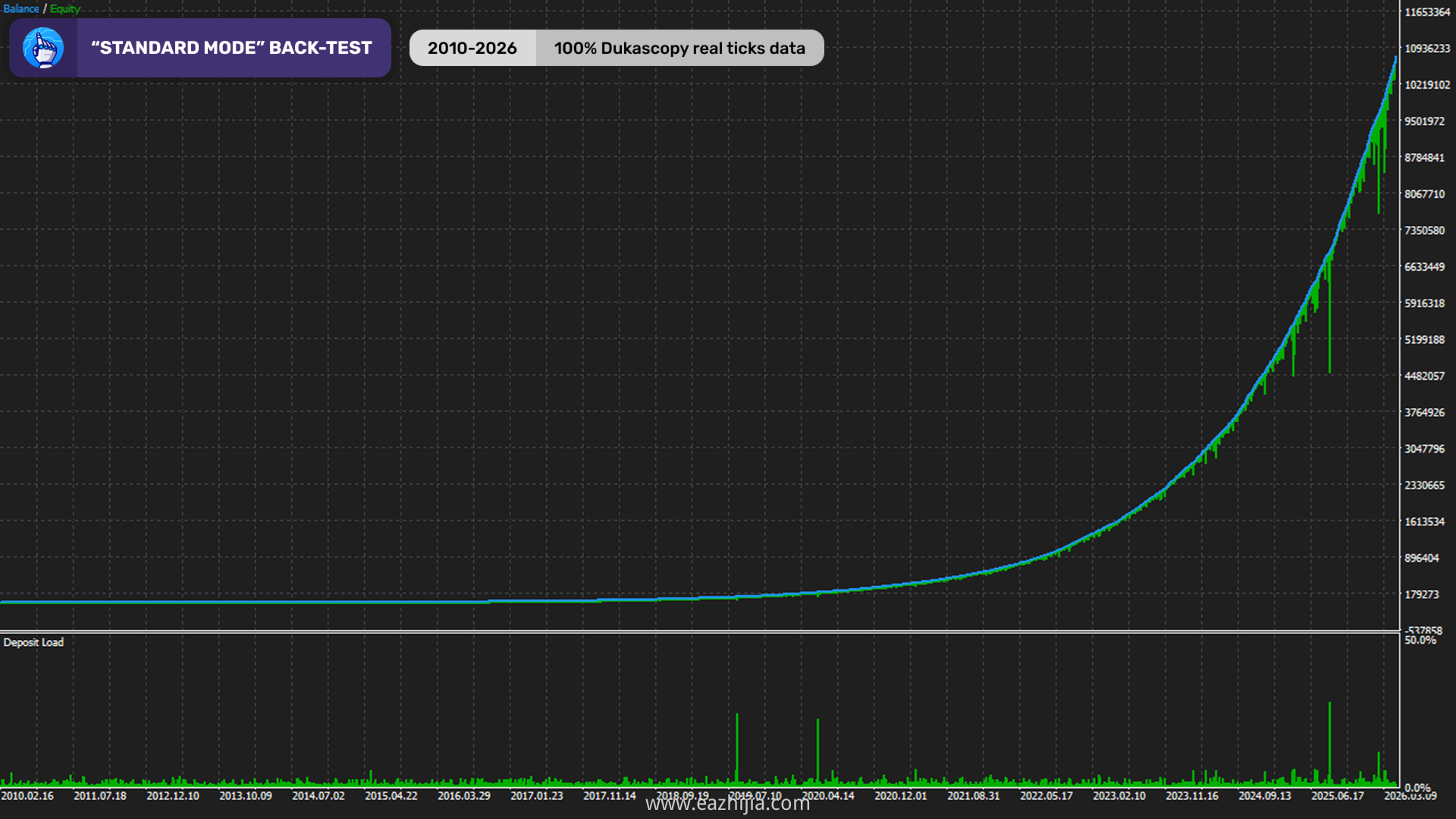This screenshot has height=819, width=1456.
Task: Click the 50.0% deposit load axis label
Action: coord(1420,641)
